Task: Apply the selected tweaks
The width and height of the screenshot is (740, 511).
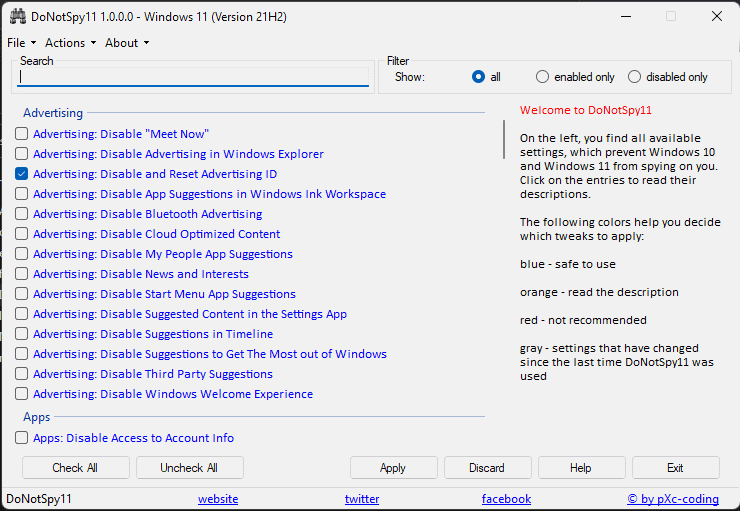Action: [x=394, y=468]
